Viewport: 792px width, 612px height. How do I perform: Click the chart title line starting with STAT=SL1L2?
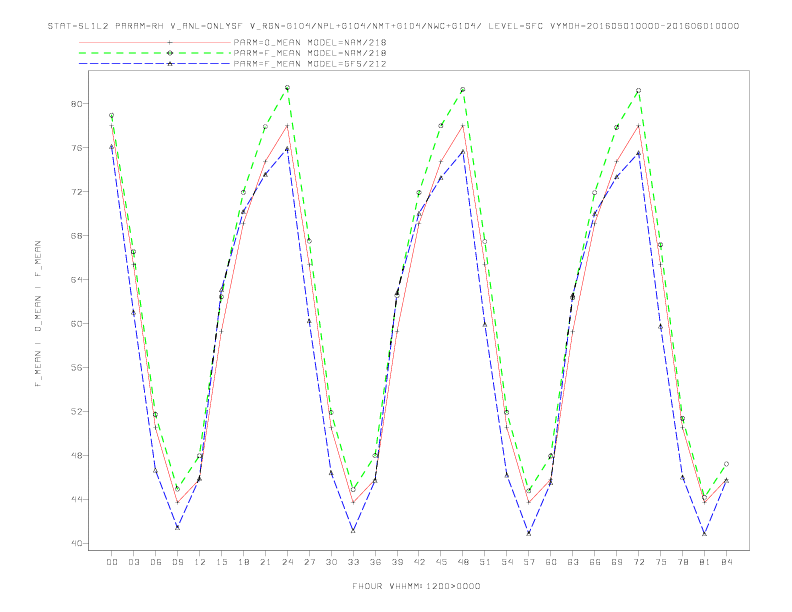tap(393, 26)
